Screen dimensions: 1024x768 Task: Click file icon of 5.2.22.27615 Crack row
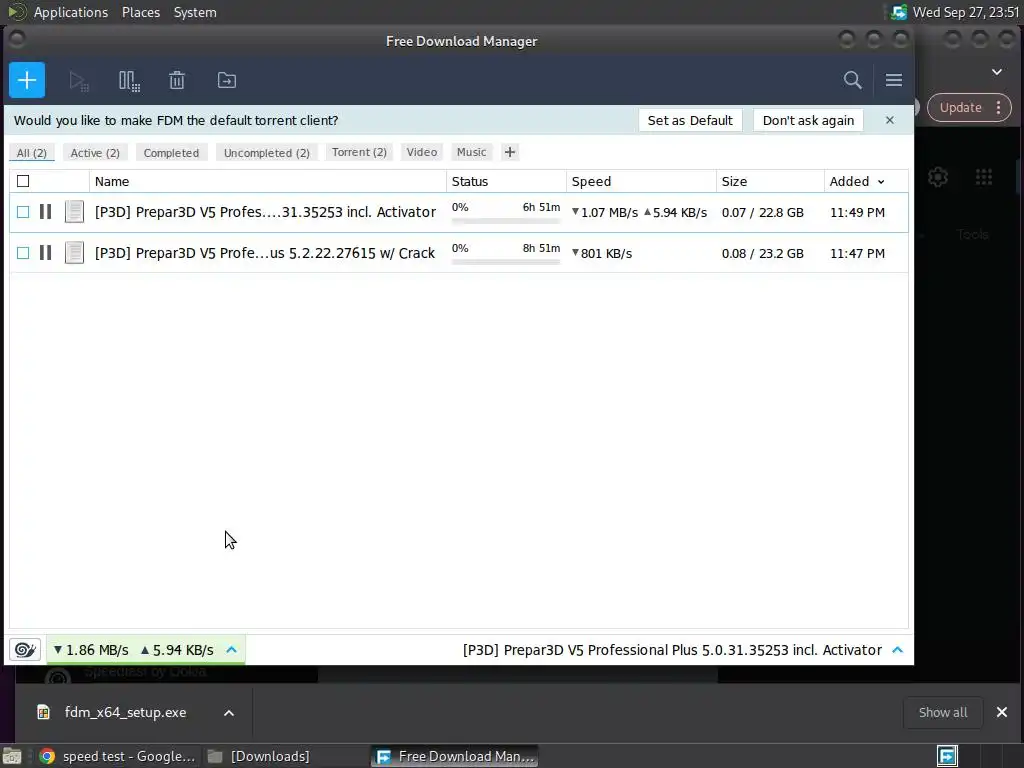[74, 253]
